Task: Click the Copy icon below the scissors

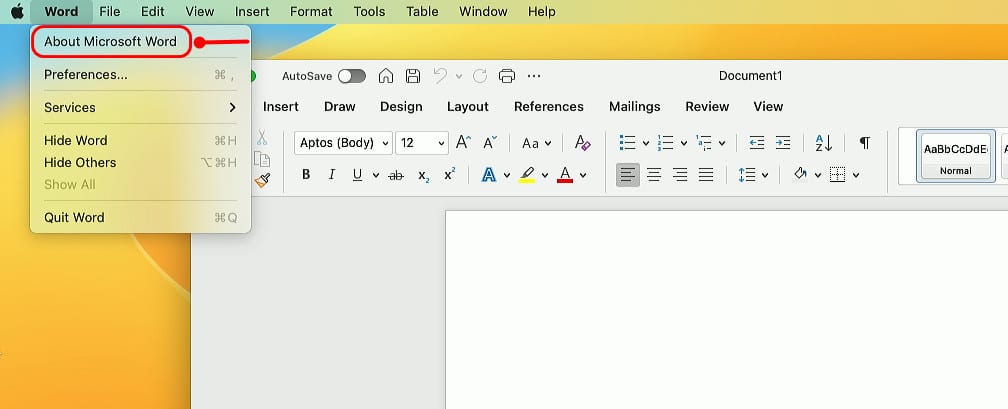Action: pyautogui.click(x=262, y=159)
